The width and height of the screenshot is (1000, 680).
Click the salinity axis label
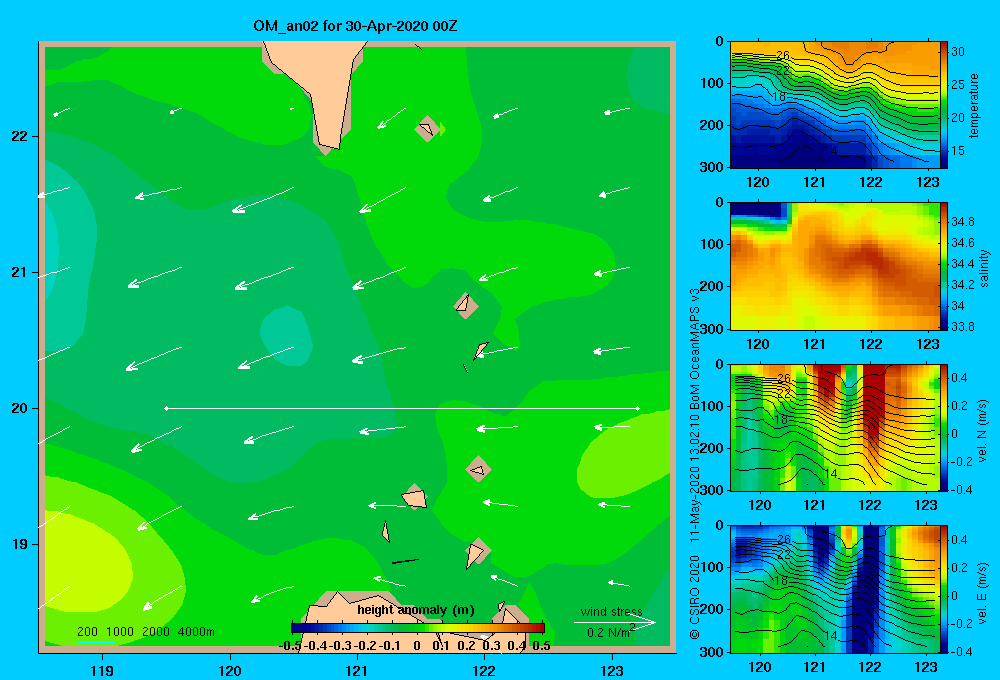(985, 268)
